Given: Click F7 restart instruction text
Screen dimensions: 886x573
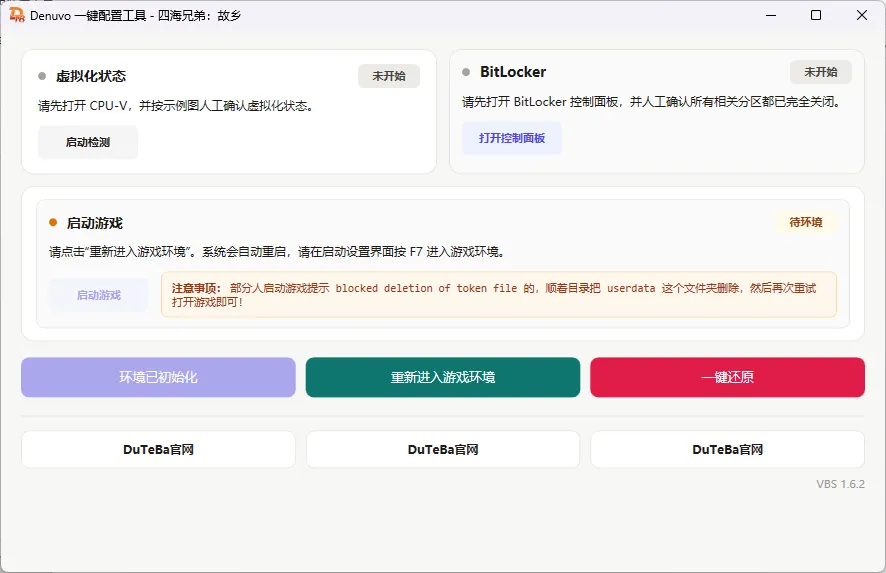Looking at the screenshot, I should pos(276,251).
